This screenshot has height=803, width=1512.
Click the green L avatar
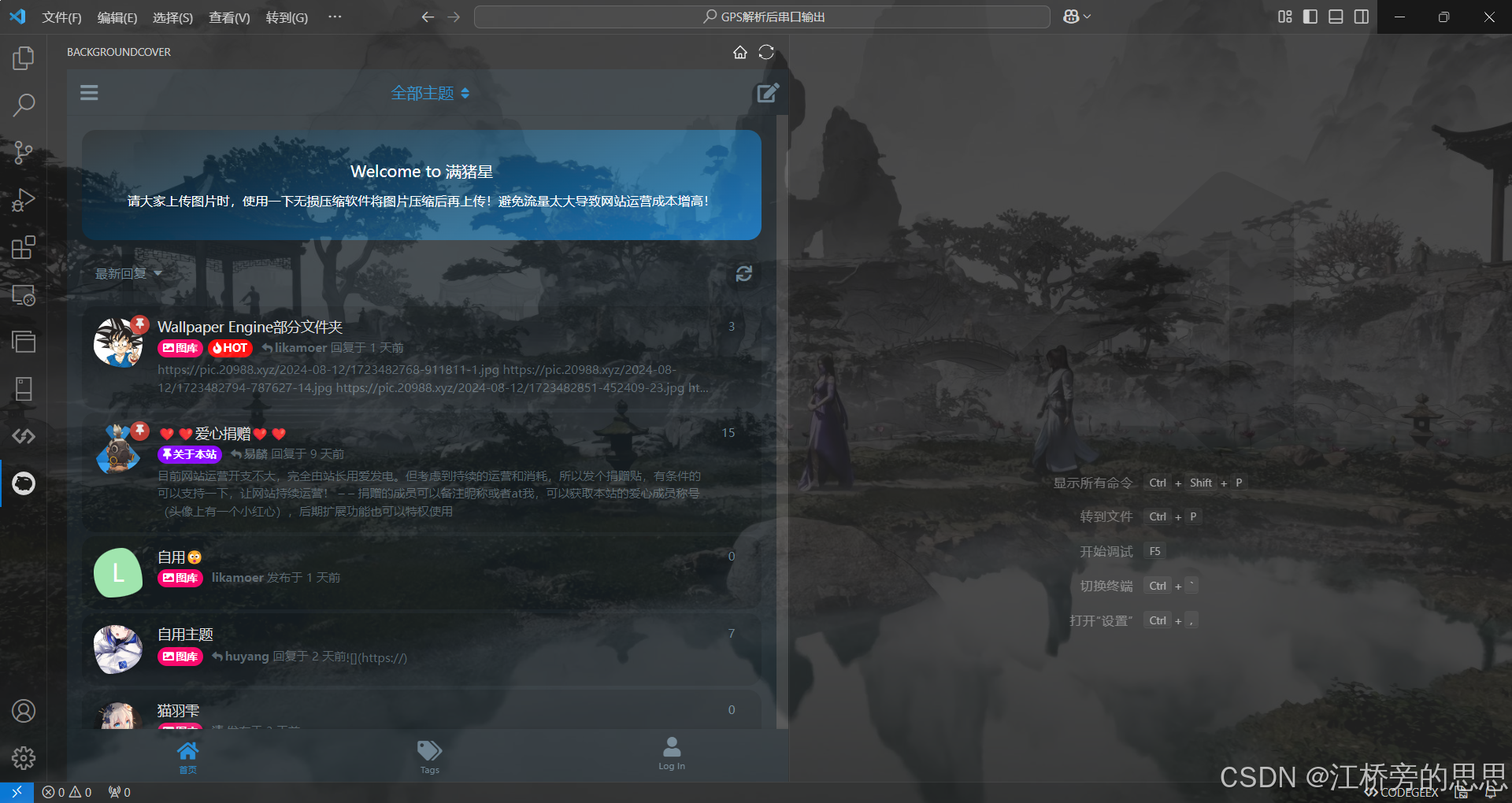pos(118,572)
